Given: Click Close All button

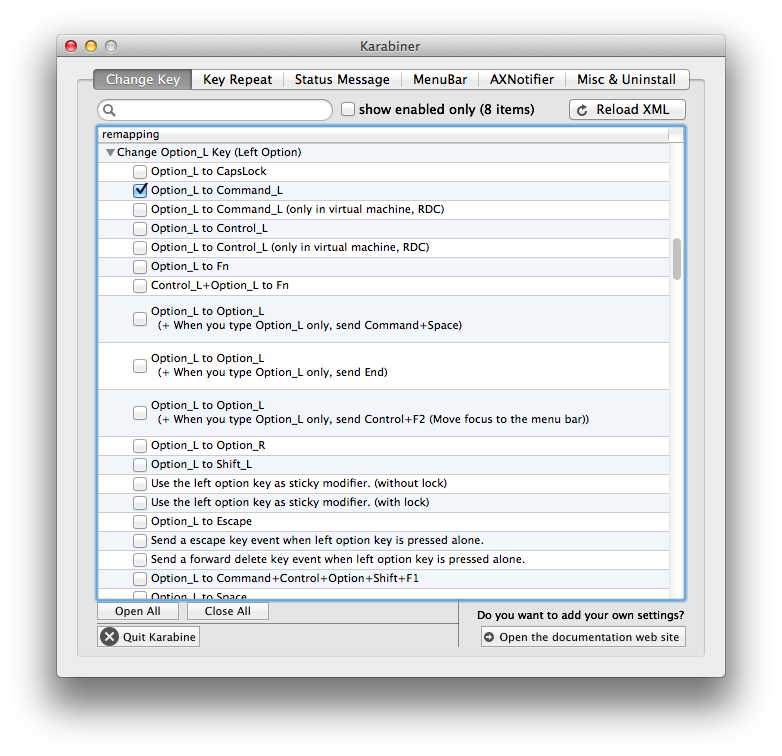Looking at the screenshot, I should coord(227,611).
